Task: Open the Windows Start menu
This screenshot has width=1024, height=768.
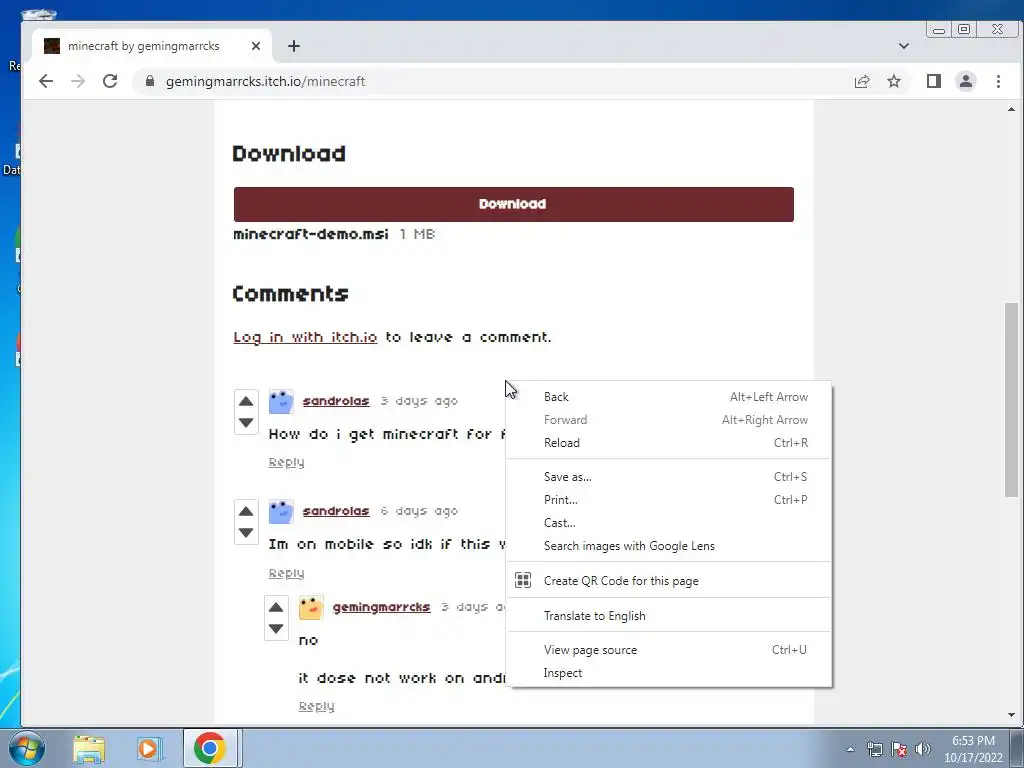Action: click(x=26, y=748)
